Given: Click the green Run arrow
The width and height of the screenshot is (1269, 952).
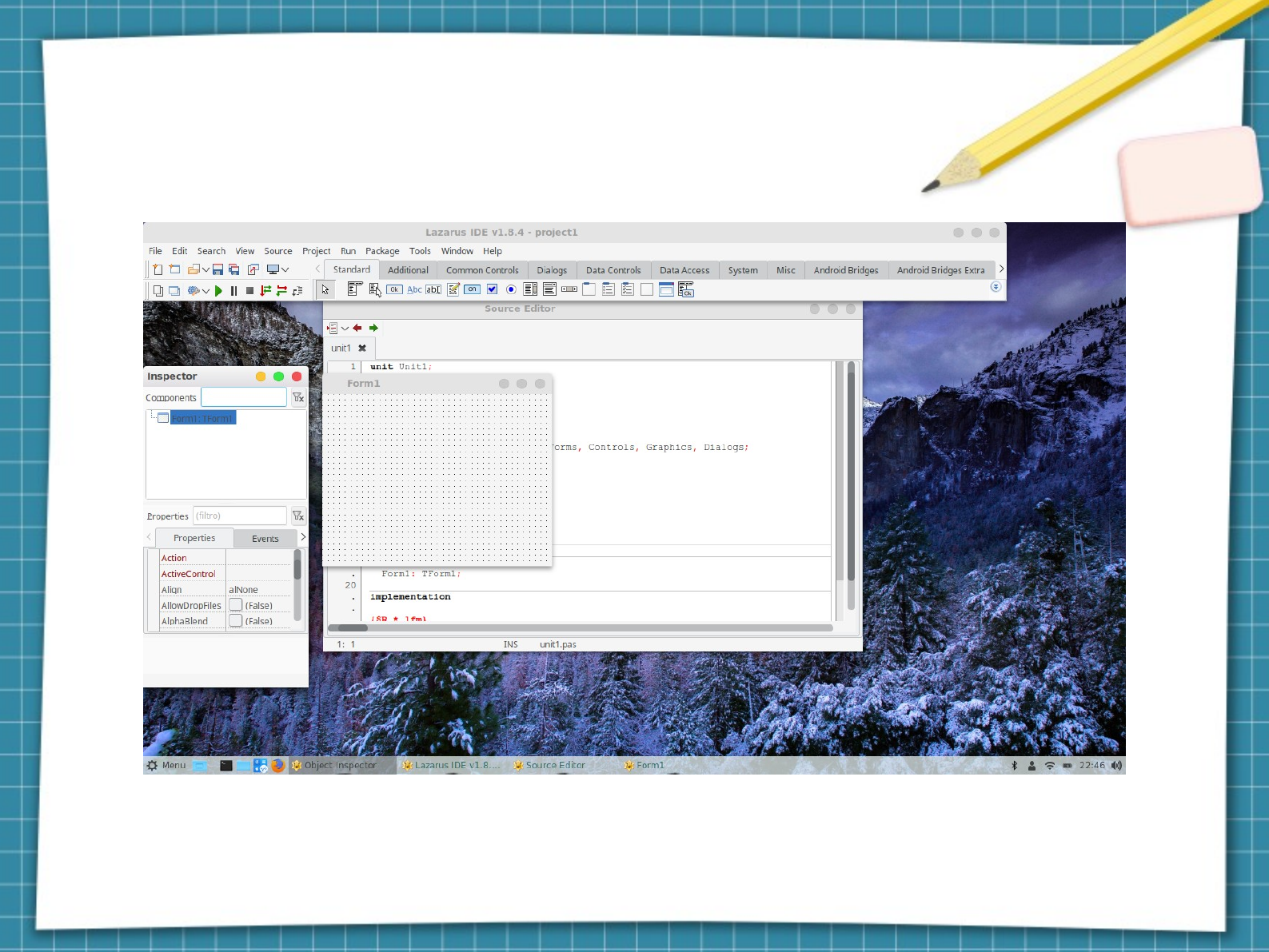Looking at the screenshot, I should pyautogui.click(x=218, y=291).
